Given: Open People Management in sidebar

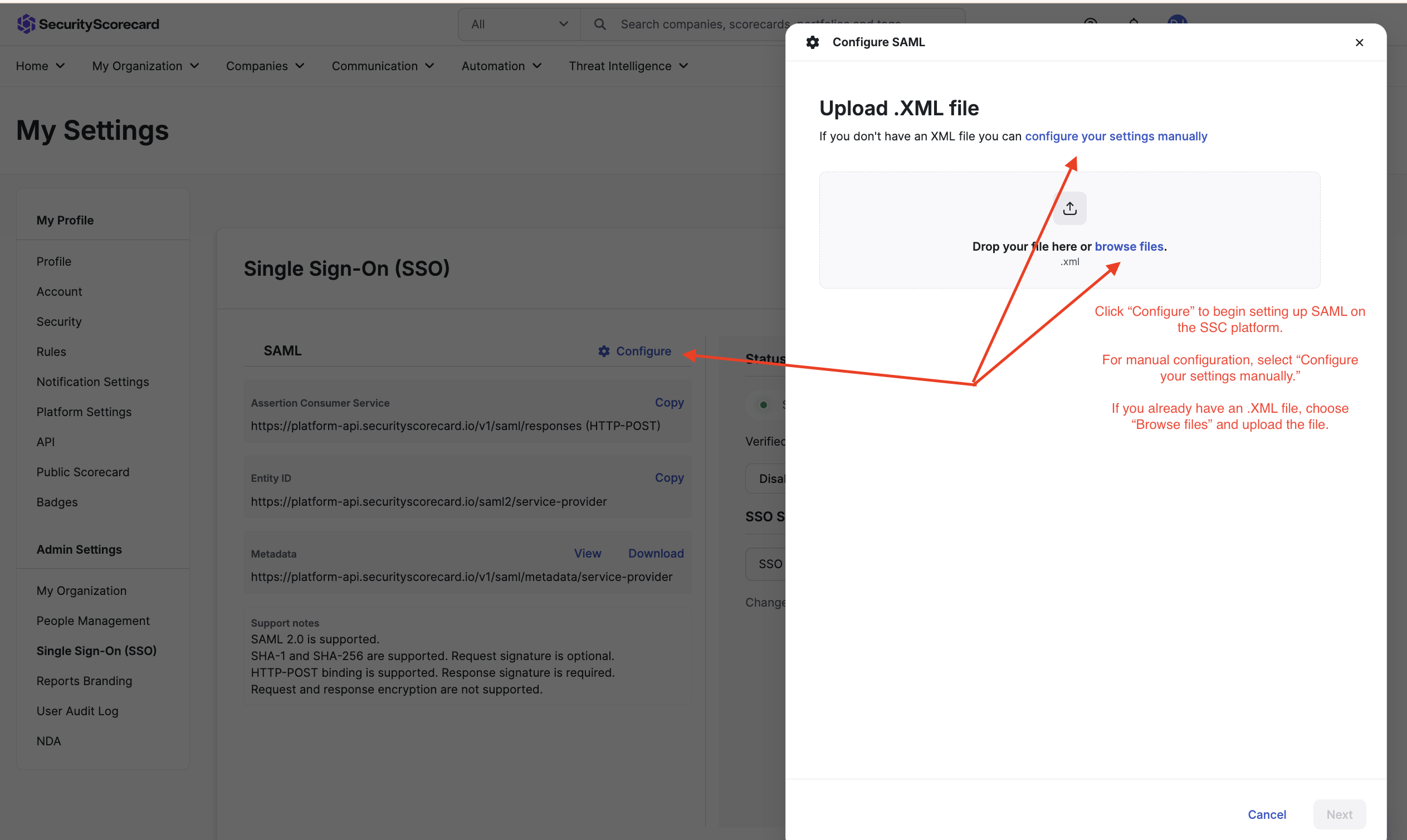Looking at the screenshot, I should (x=94, y=621).
